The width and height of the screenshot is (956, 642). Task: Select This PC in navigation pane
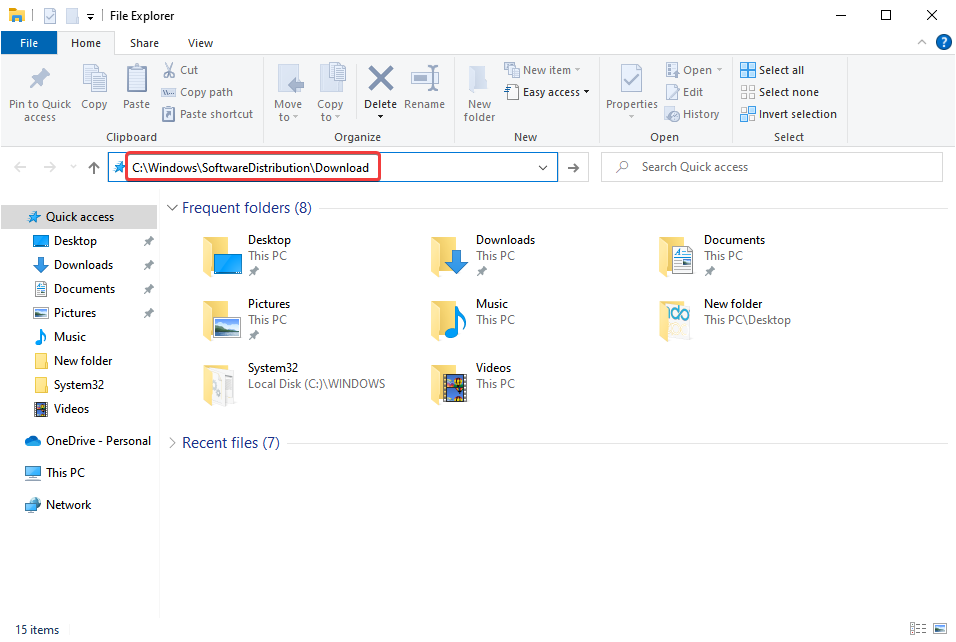point(65,473)
